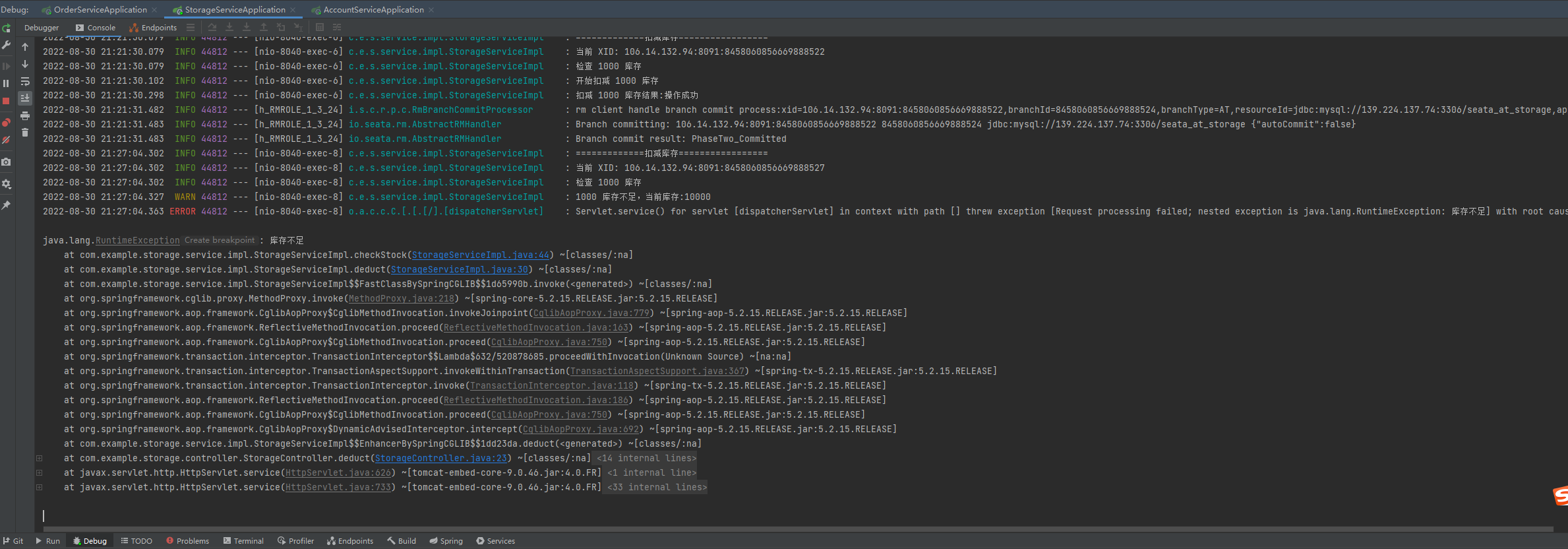Open TransactionAspectSupport.java:367 link

pos(657,371)
